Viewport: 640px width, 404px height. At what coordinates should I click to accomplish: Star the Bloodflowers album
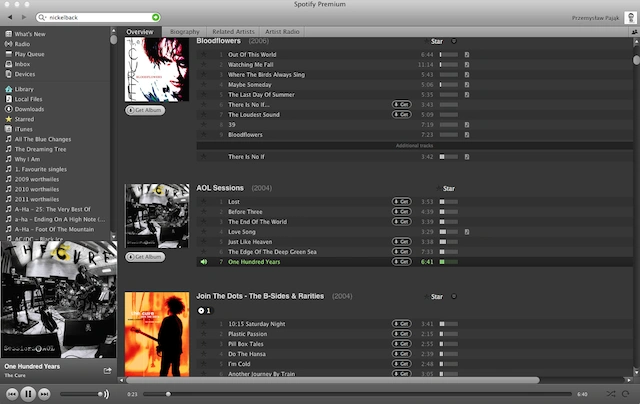433,41
